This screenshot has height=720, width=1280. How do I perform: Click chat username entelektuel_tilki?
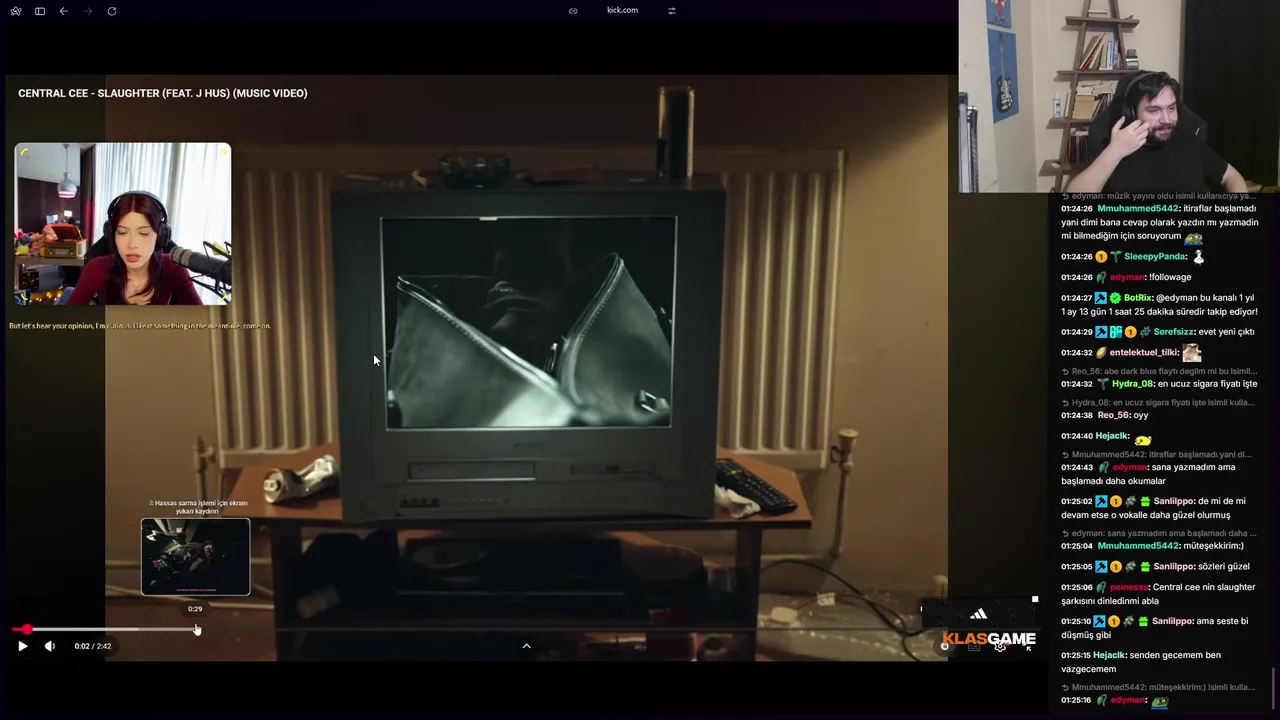click(1144, 353)
